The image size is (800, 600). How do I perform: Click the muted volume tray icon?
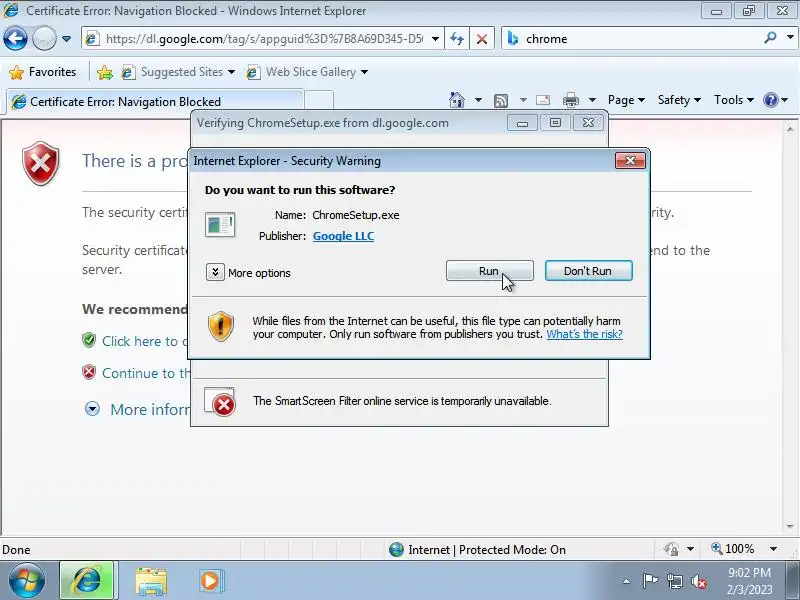click(x=699, y=581)
